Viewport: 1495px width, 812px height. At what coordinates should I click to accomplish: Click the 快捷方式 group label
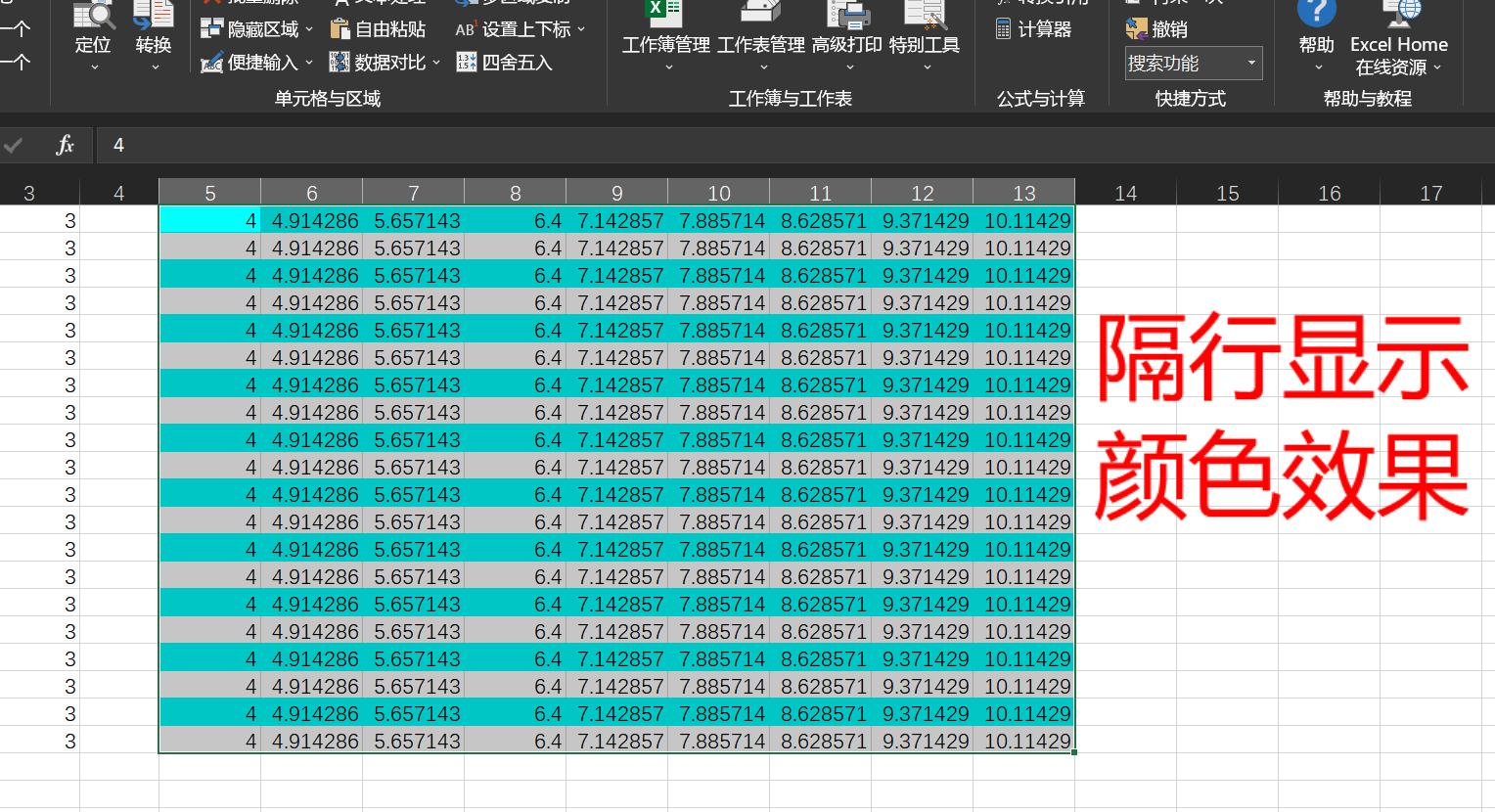pyautogui.click(x=1191, y=98)
